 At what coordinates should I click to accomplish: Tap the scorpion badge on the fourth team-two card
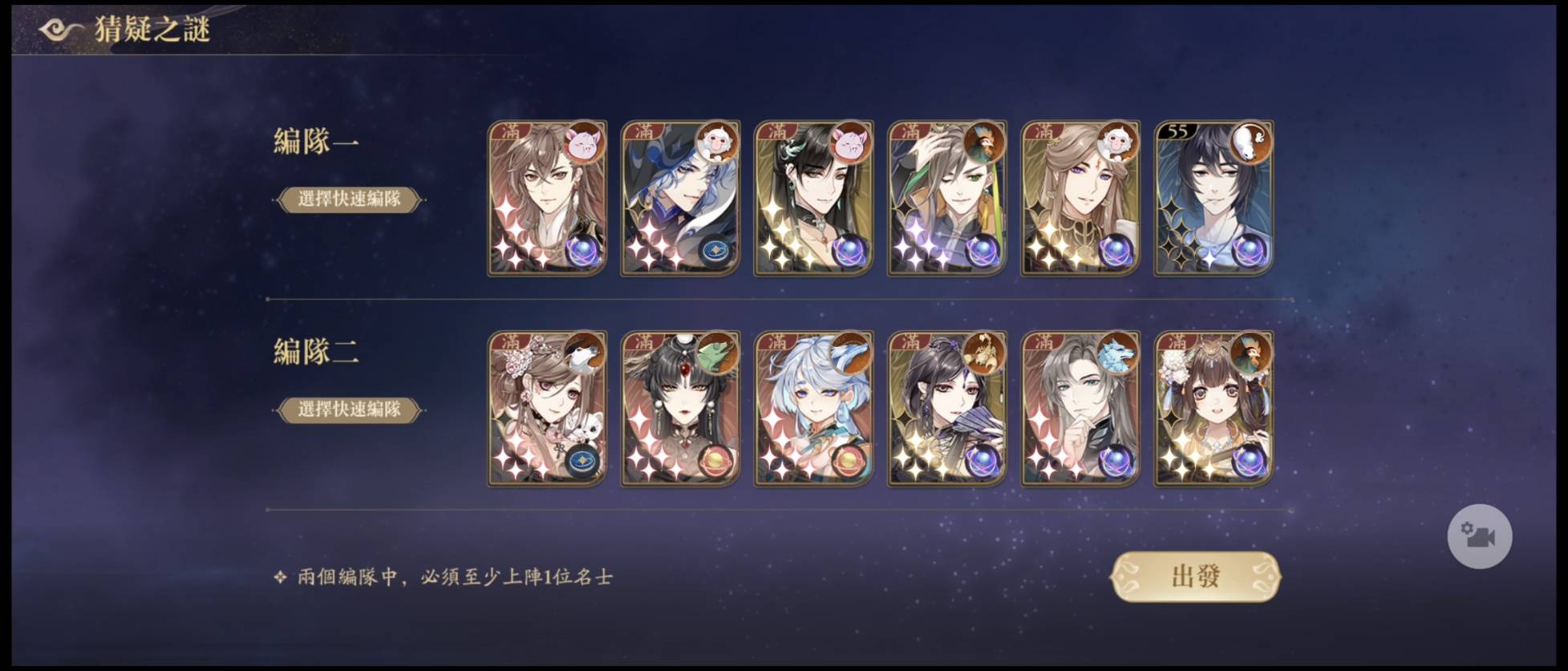[x=983, y=354]
